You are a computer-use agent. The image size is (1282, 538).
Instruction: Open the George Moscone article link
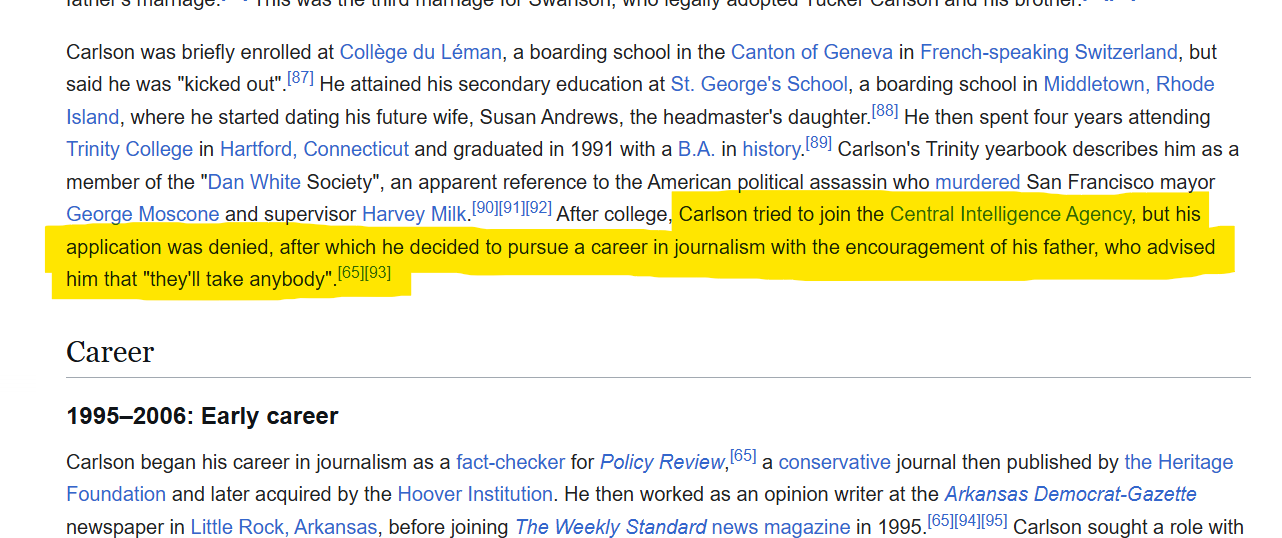coord(142,214)
